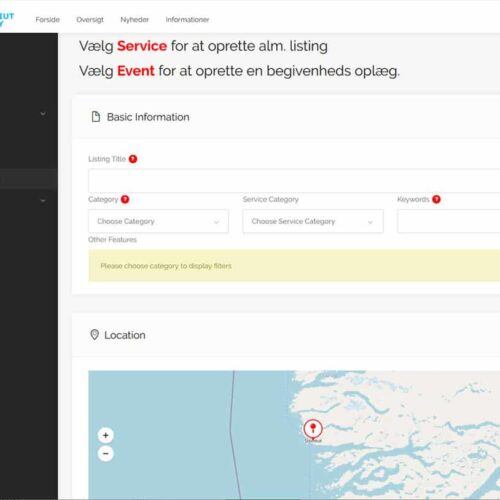Image resolution: width=500 pixels, height=500 pixels.
Task: Expand the upper sidebar chevron
Action: [x=43, y=114]
